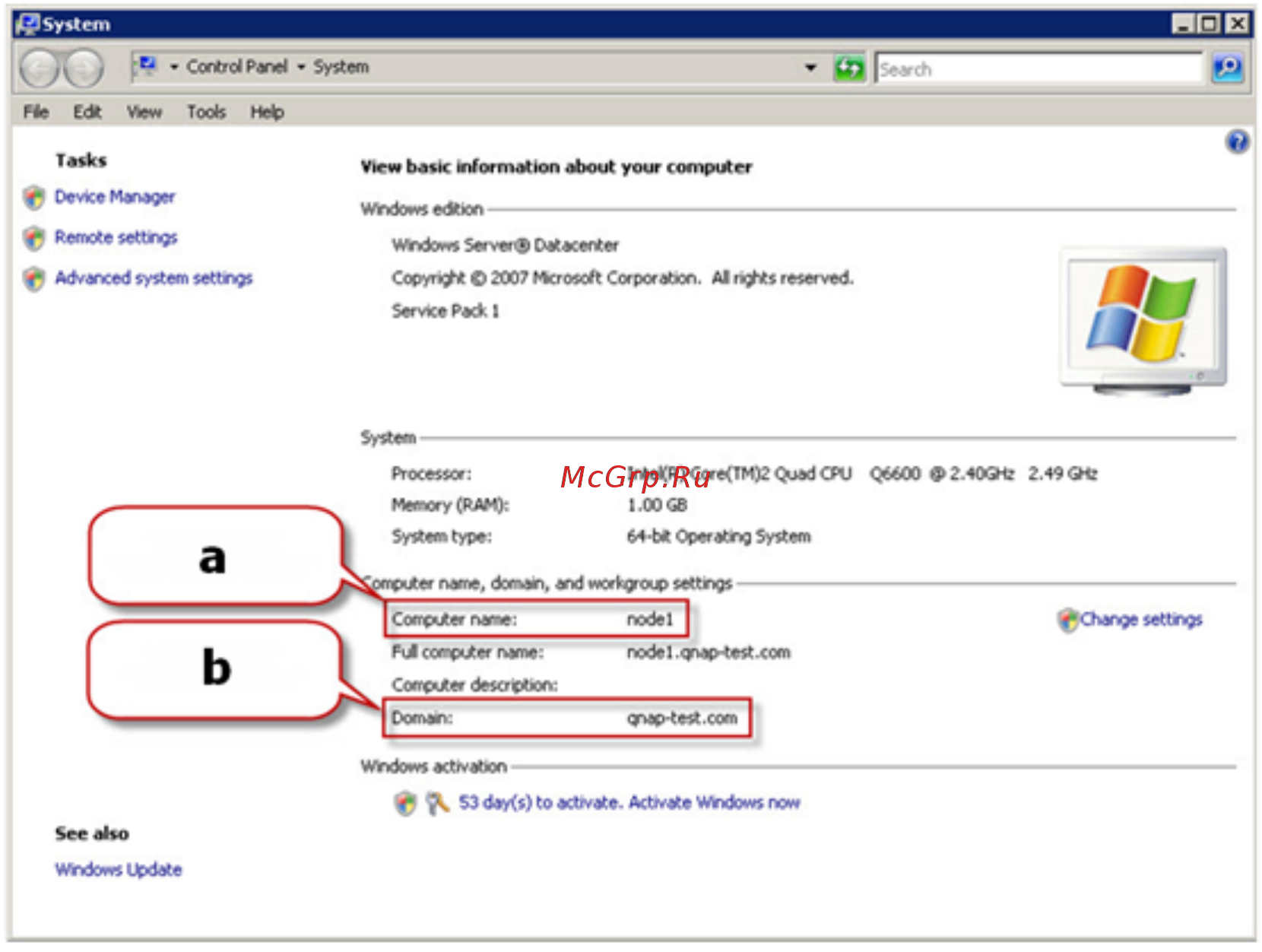This screenshot has width=1262, height=952.
Task: Click the 64-bit Operating System text
Action: coord(718,536)
